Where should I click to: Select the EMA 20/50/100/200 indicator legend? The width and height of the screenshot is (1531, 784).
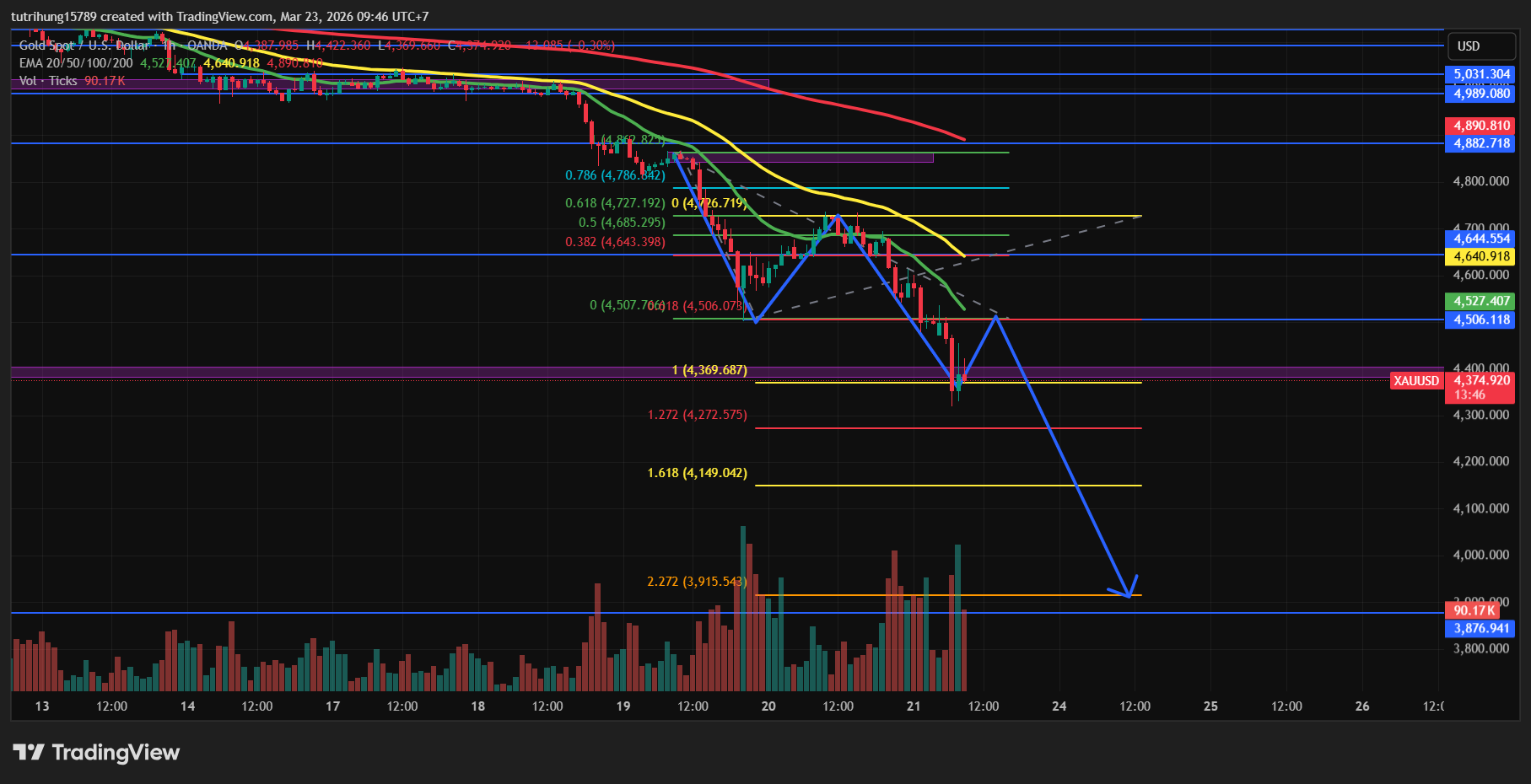[76, 63]
